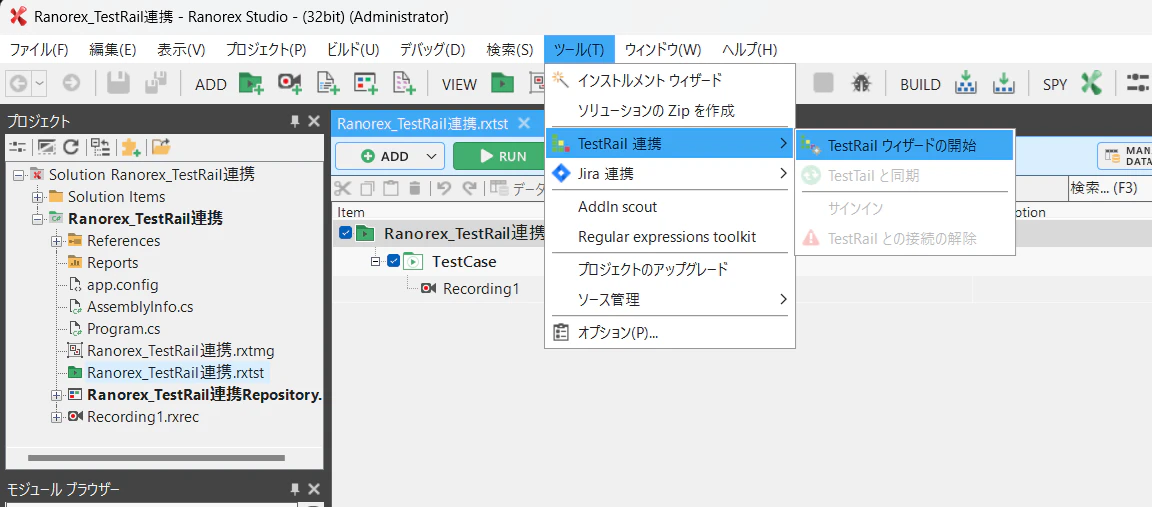The height and width of the screenshot is (507, 1152).
Task: Collapse the TestCase node in test suite
Action: (x=376, y=261)
